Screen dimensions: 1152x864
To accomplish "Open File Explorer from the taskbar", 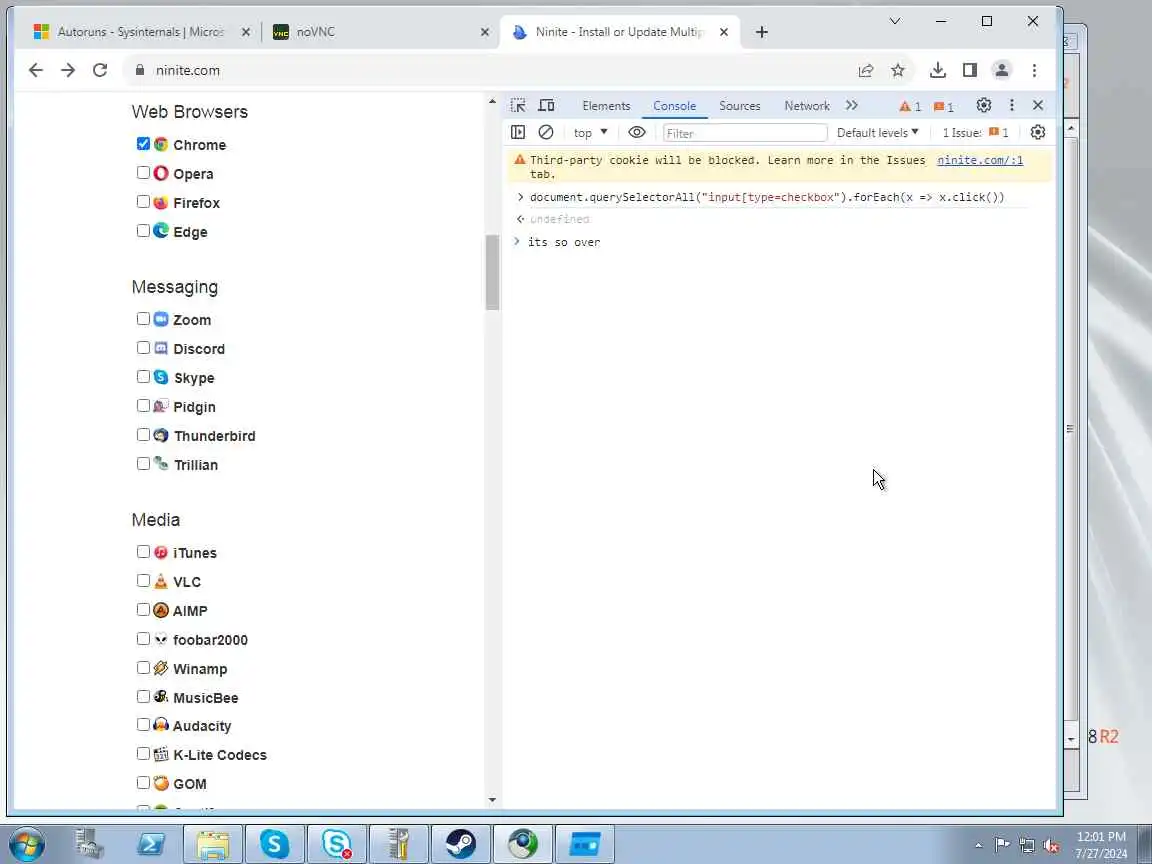I will pyautogui.click(x=212, y=843).
